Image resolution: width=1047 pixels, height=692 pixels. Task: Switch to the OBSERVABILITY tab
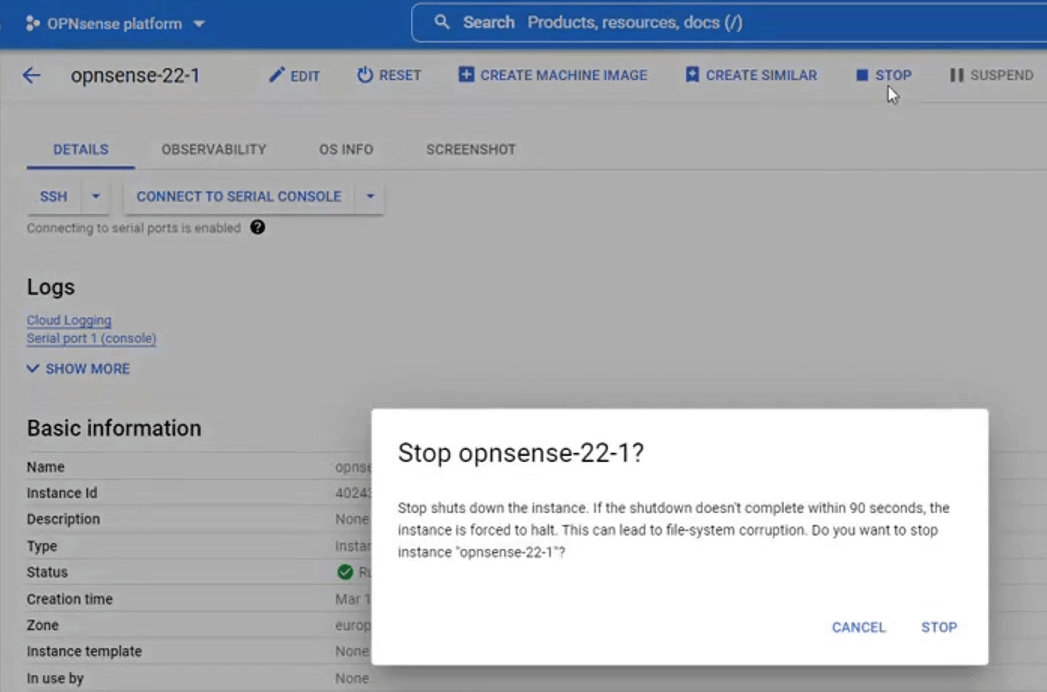214,150
